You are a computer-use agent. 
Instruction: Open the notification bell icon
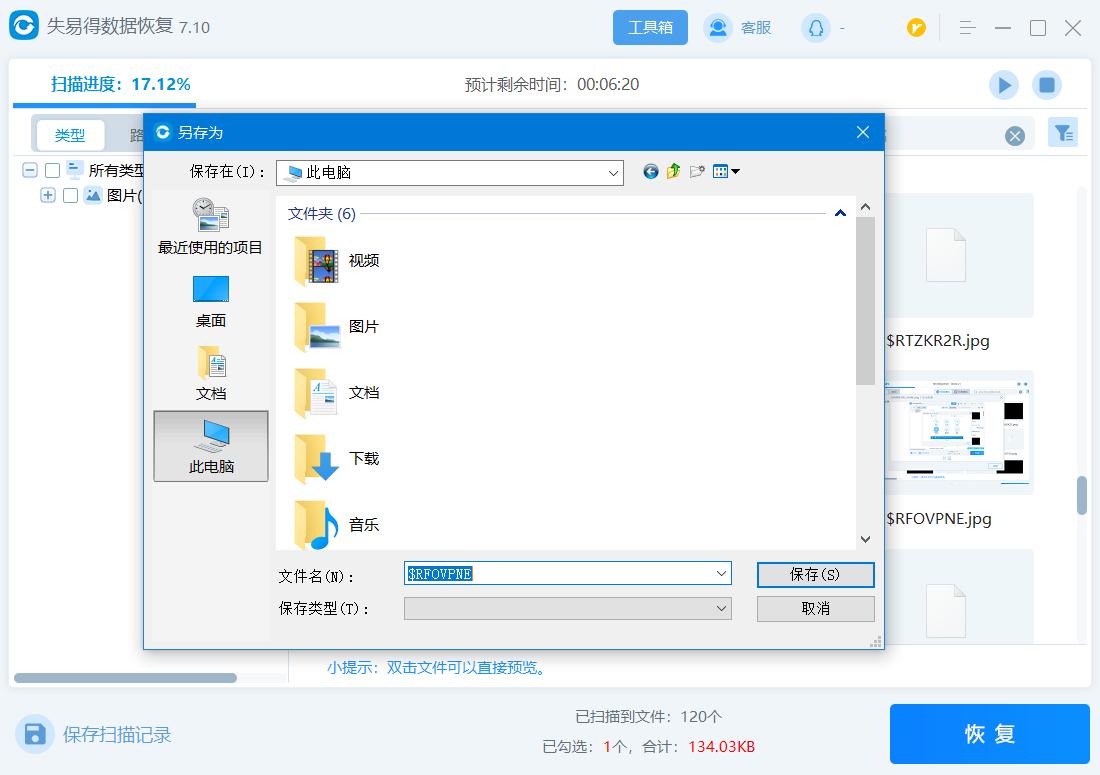[x=814, y=27]
